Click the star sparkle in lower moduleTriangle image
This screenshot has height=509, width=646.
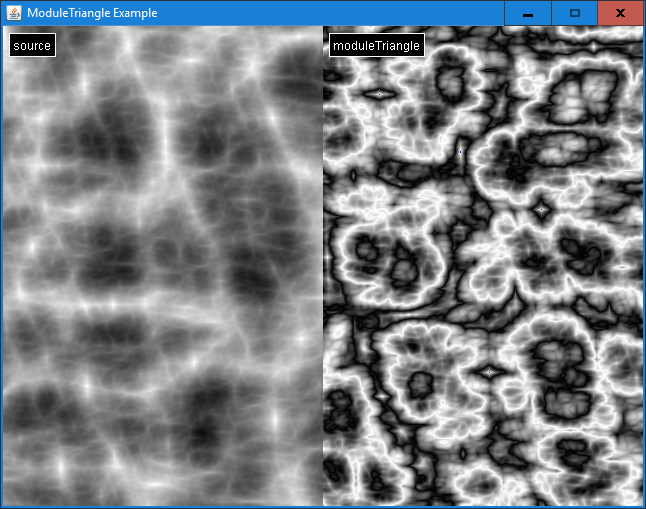(x=489, y=372)
